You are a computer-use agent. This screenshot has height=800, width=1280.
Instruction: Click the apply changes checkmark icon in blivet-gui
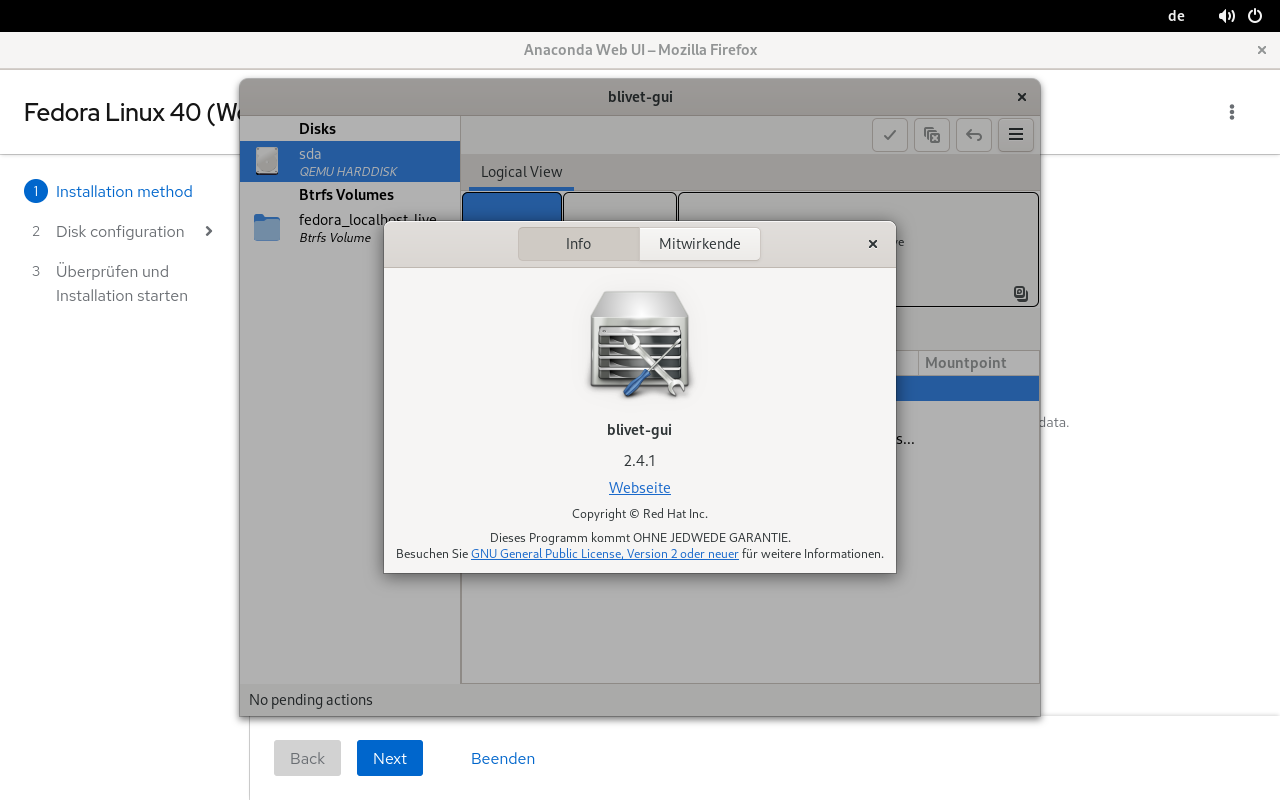click(x=890, y=135)
